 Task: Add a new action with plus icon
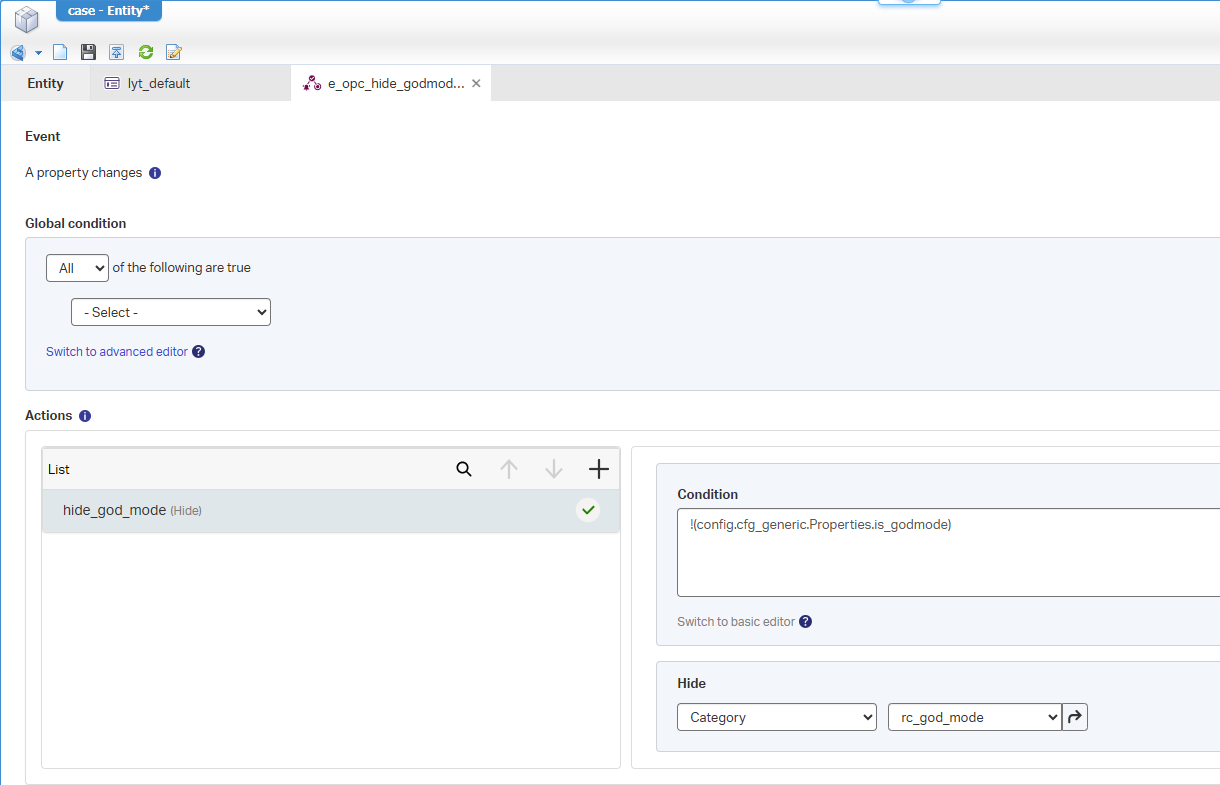pyautogui.click(x=598, y=469)
